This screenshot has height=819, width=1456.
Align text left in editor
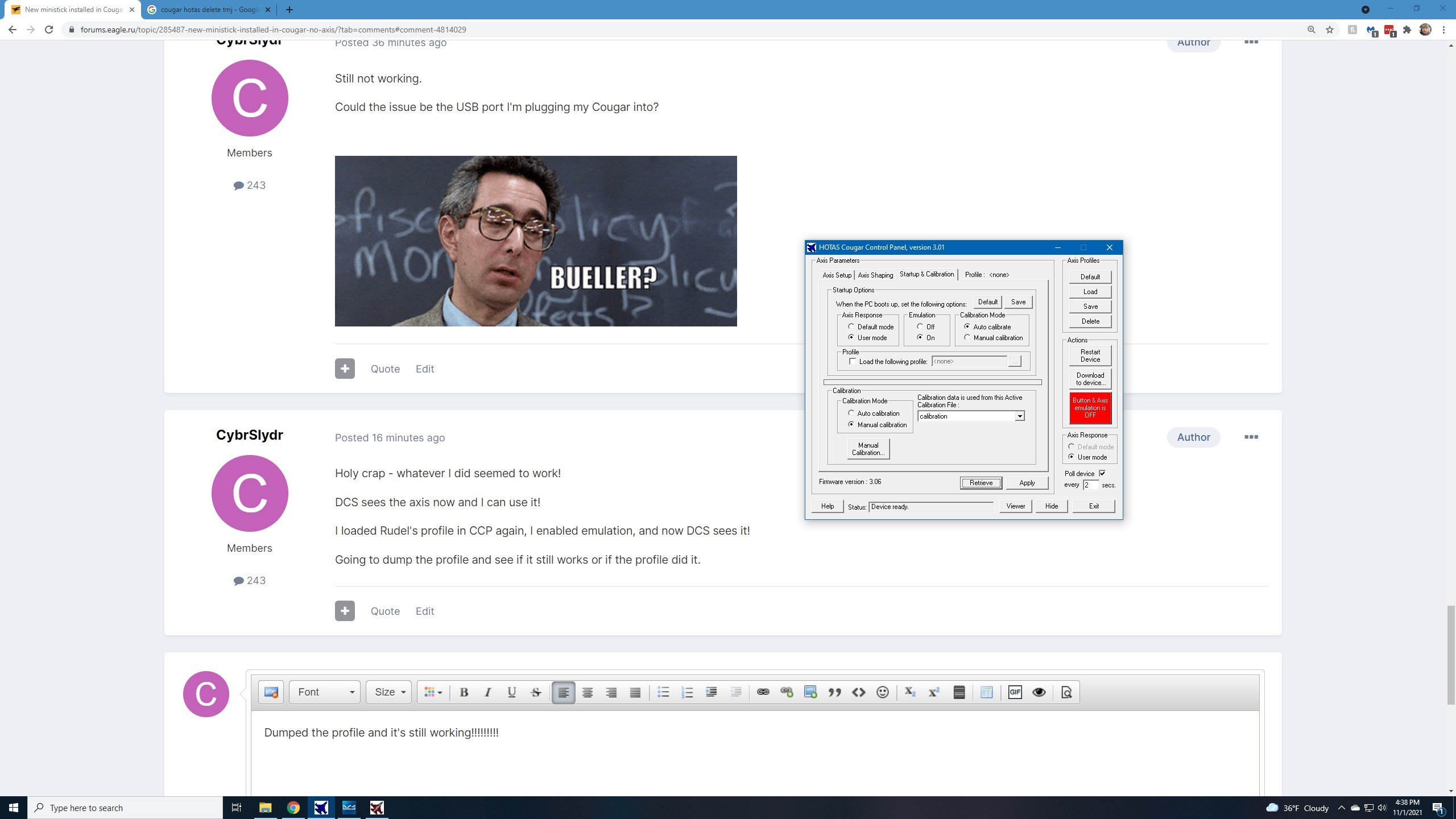[563, 692]
